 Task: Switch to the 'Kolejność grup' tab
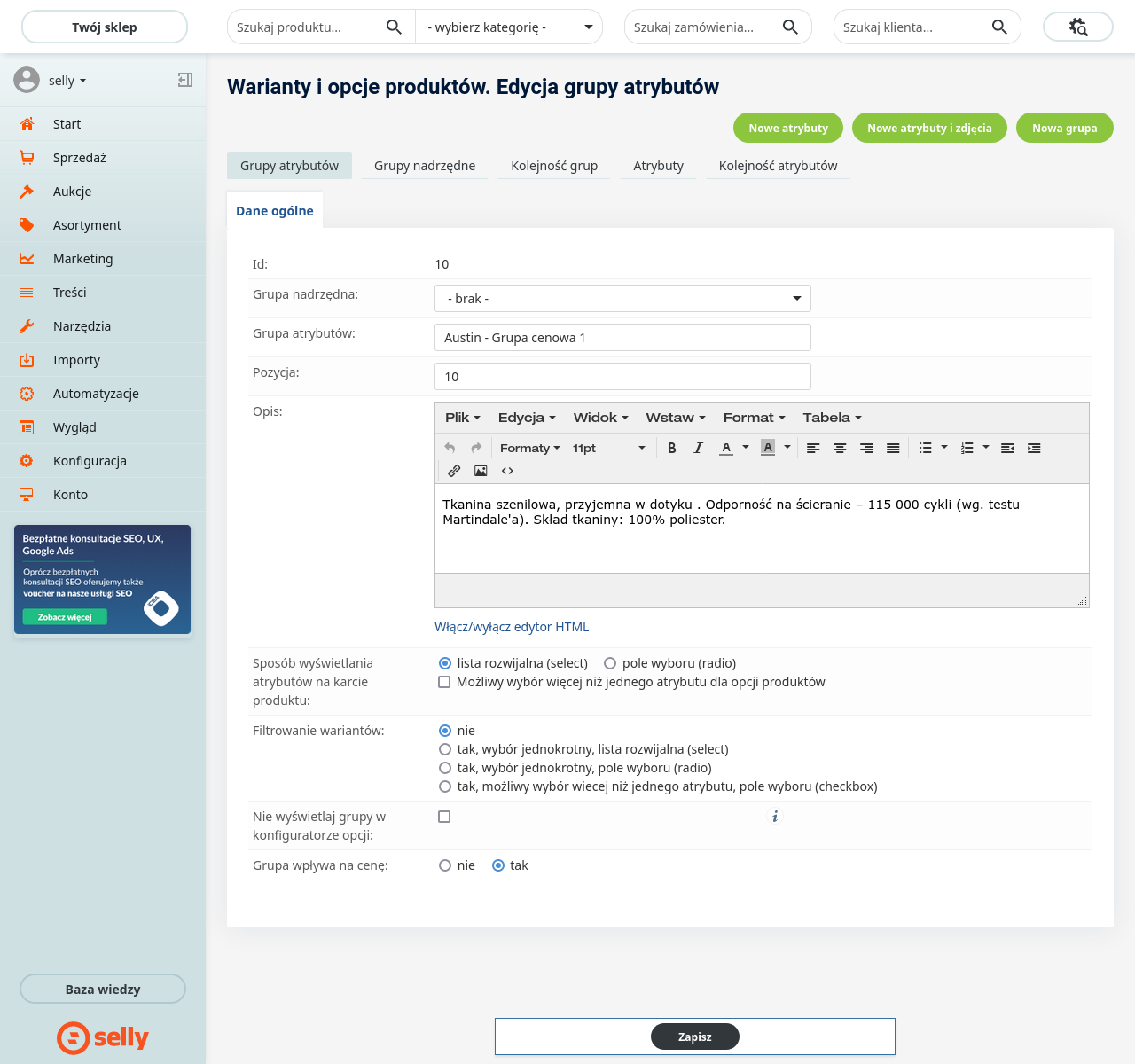tap(554, 166)
